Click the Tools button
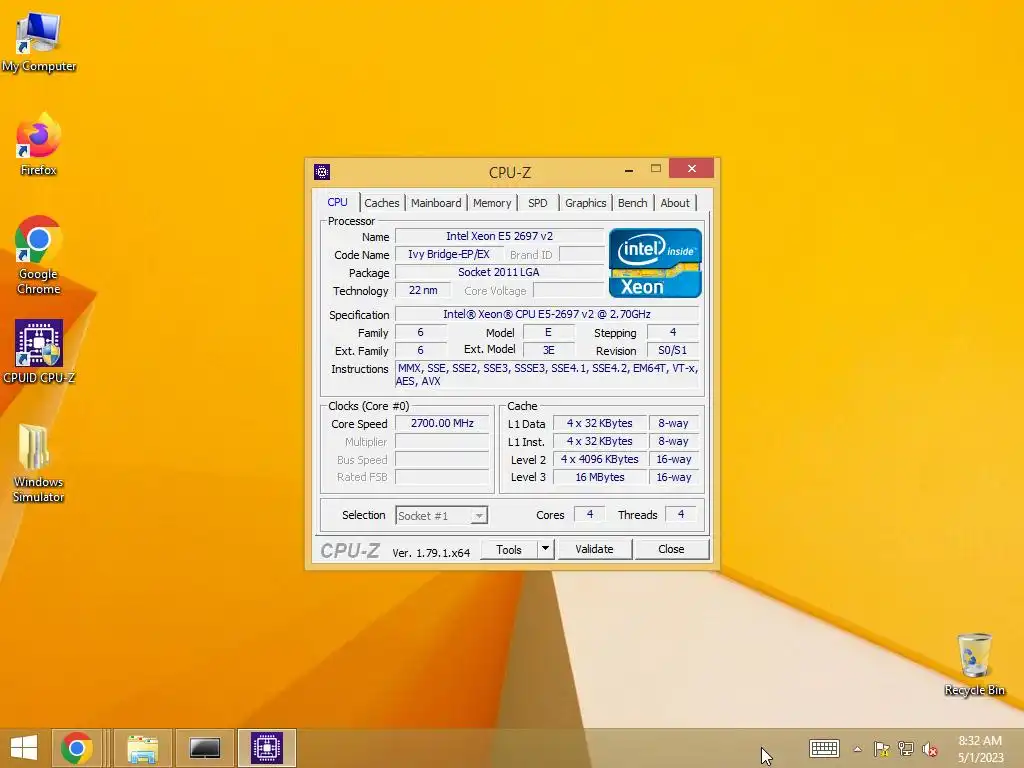1024x768 pixels. 509,549
